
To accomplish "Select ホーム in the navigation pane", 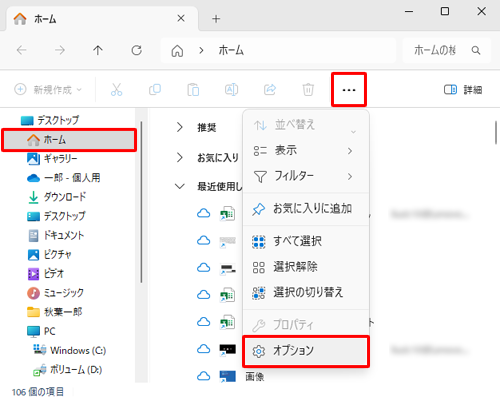I will coord(69,140).
